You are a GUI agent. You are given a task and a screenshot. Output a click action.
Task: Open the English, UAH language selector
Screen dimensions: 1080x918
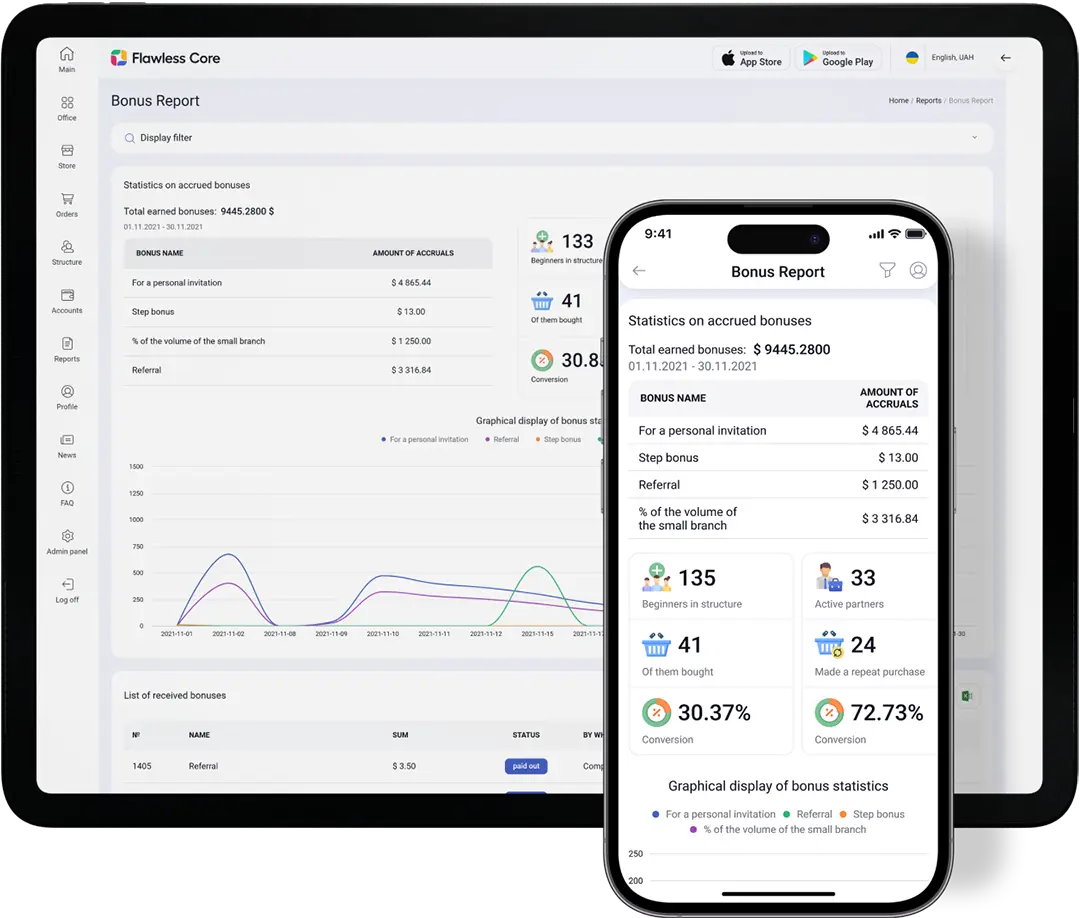tap(940, 58)
